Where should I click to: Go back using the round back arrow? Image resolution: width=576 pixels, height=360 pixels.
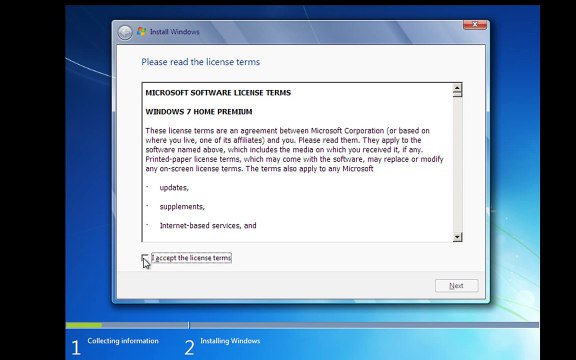[x=125, y=32]
